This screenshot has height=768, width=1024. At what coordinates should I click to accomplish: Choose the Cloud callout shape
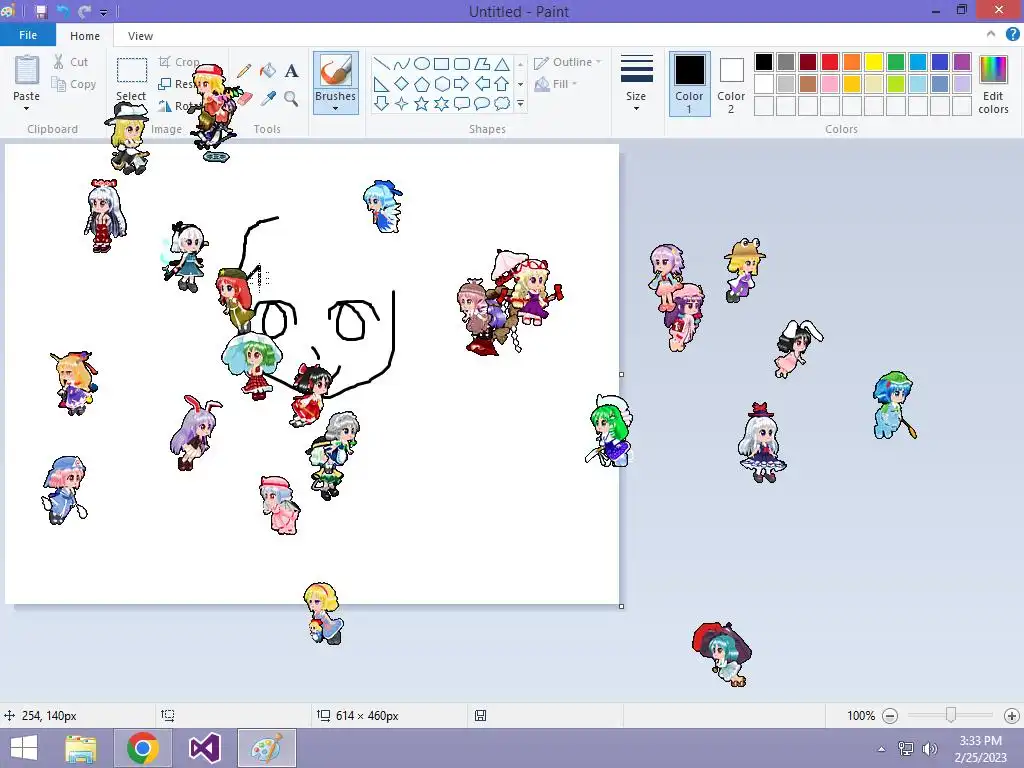pos(502,103)
